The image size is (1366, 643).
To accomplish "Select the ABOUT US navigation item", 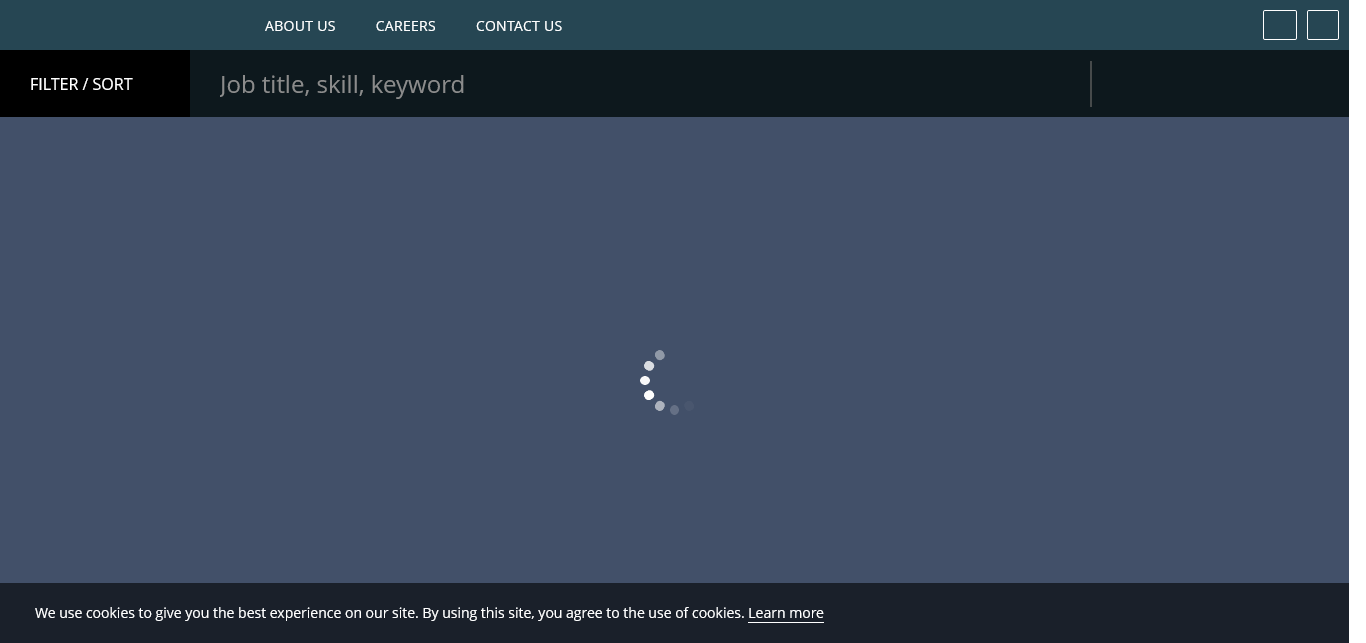I will pos(300,26).
